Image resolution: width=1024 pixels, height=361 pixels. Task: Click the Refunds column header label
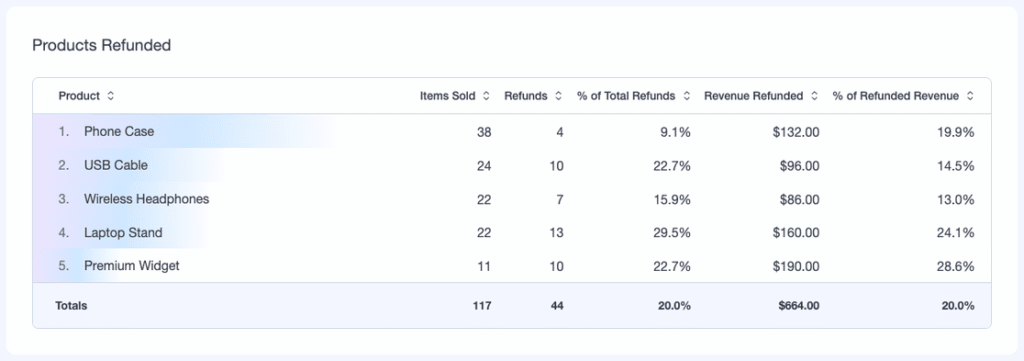[526, 96]
